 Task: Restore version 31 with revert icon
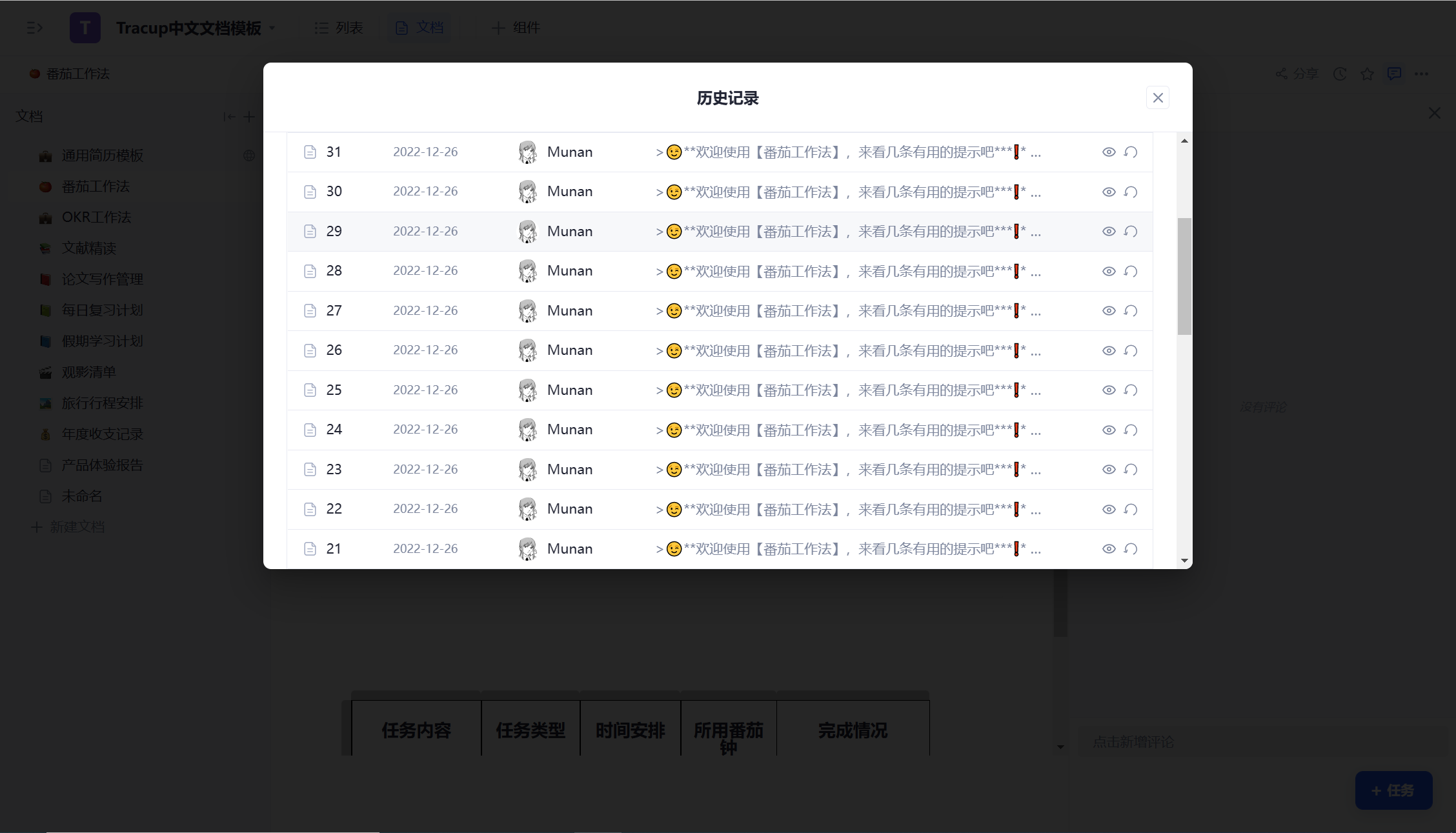[x=1130, y=152]
